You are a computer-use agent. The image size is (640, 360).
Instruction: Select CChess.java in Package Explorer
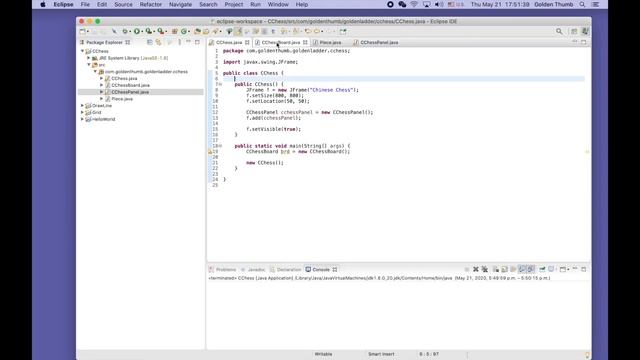124,78
